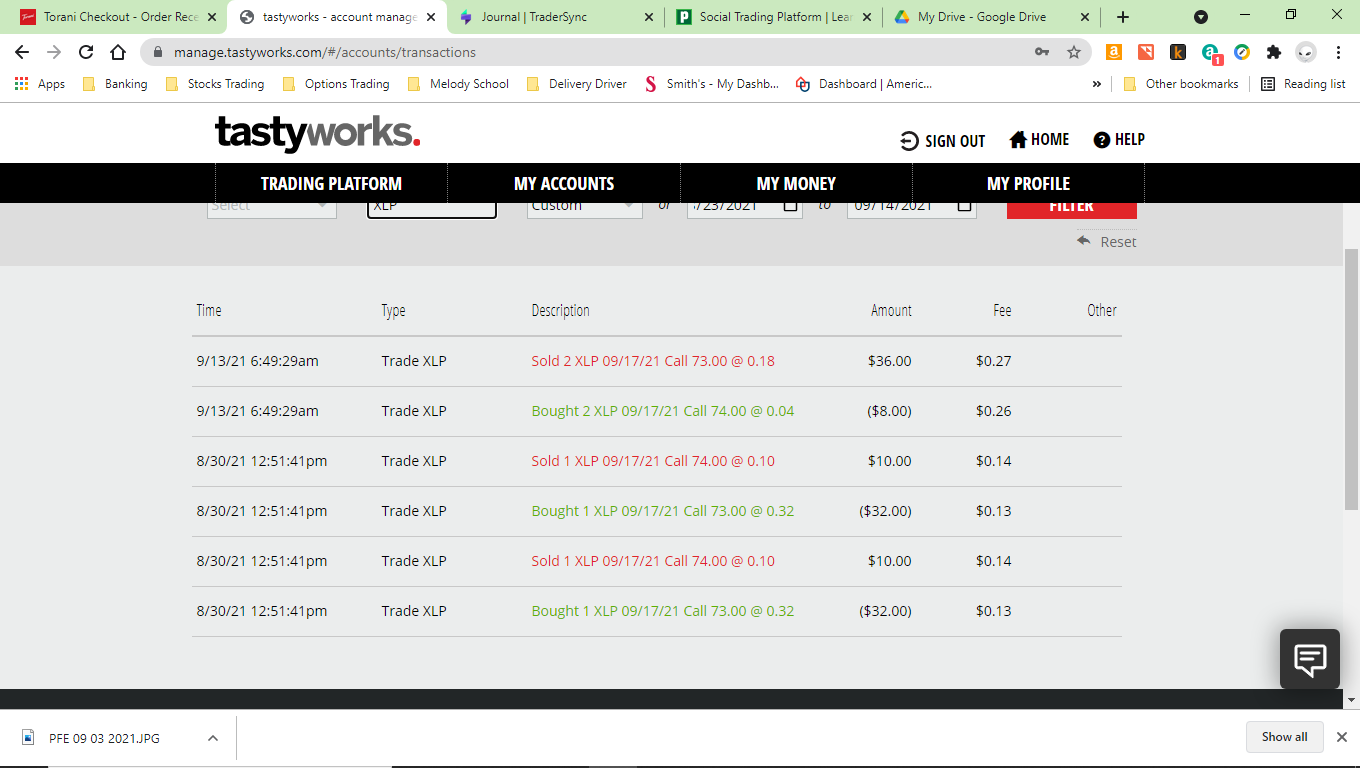Open the Amazon Assistant extension
Image resolution: width=1360 pixels, height=768 pixels.
click(x=1114, y=52)
